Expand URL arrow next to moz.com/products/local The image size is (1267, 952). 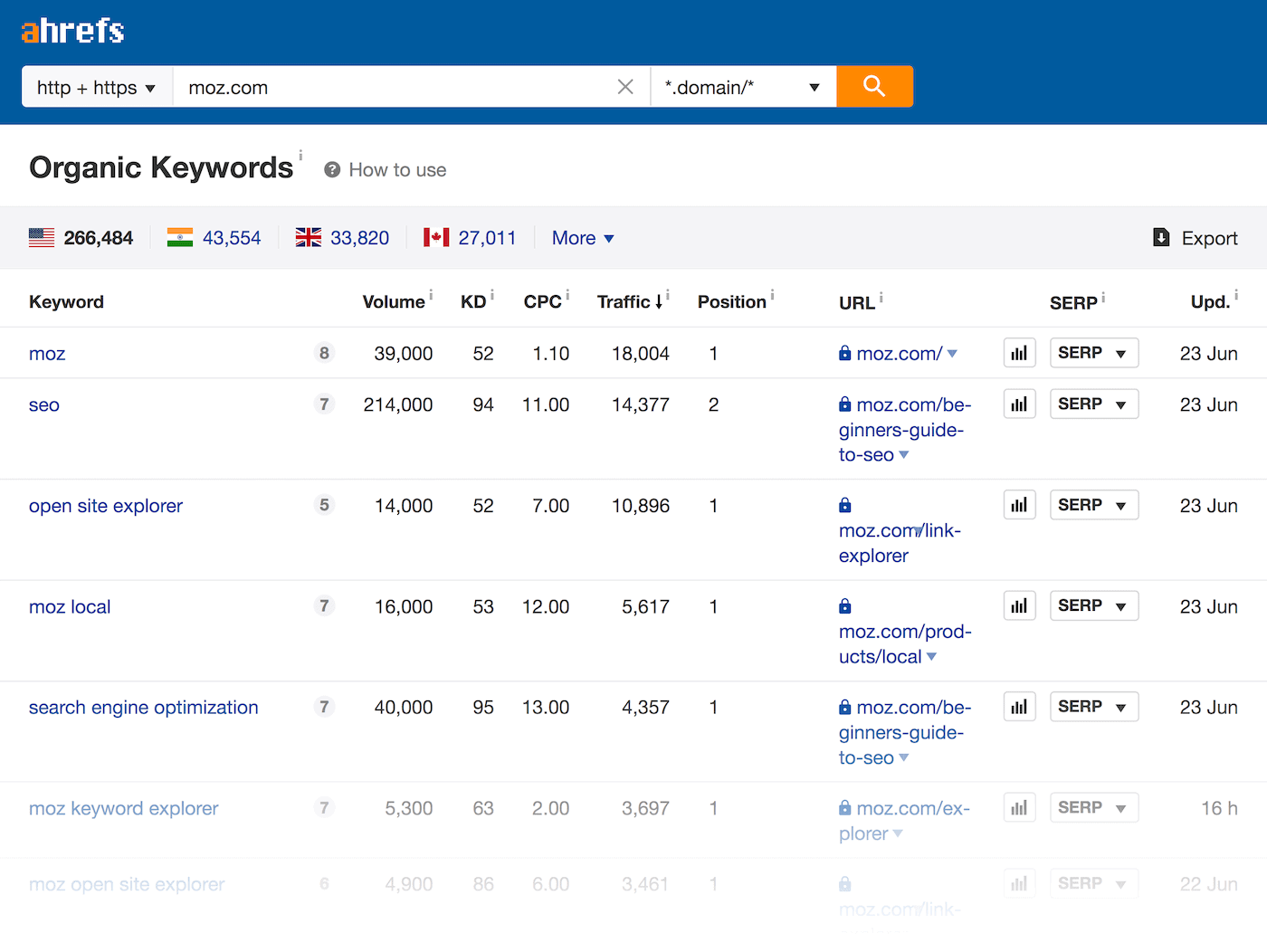tap(932, 657)
